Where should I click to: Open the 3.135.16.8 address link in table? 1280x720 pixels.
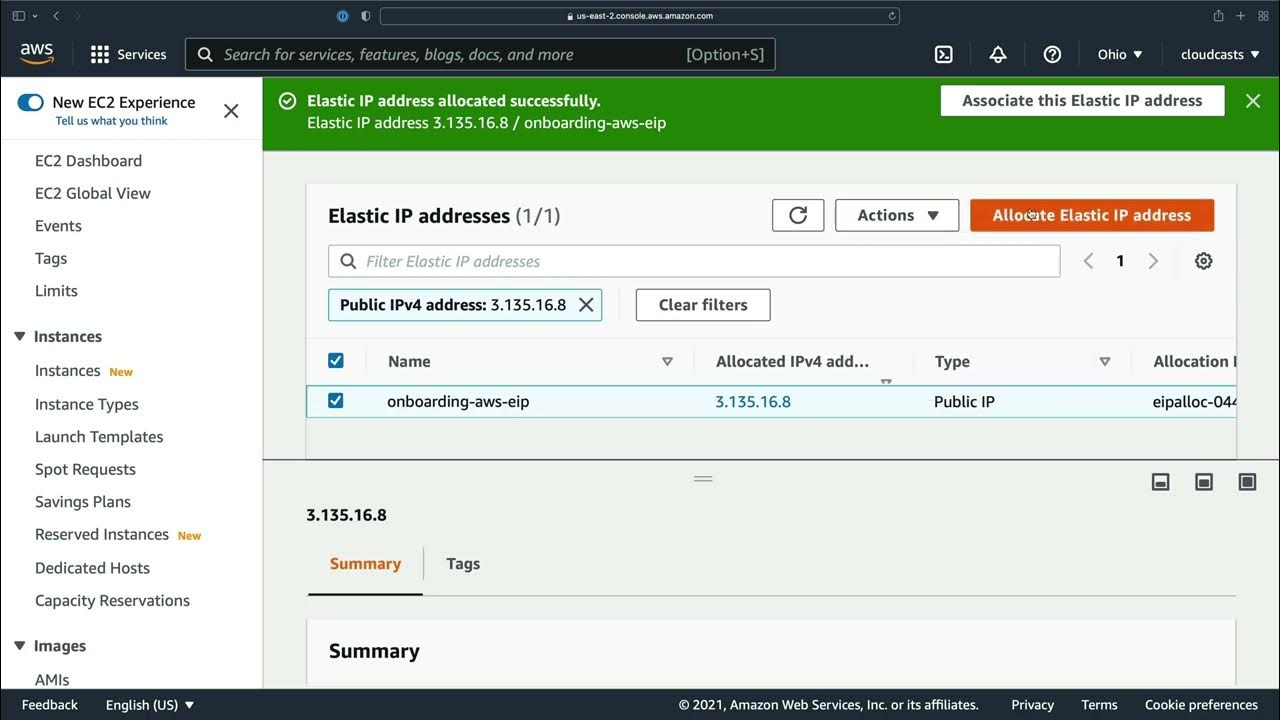(753, 402)
